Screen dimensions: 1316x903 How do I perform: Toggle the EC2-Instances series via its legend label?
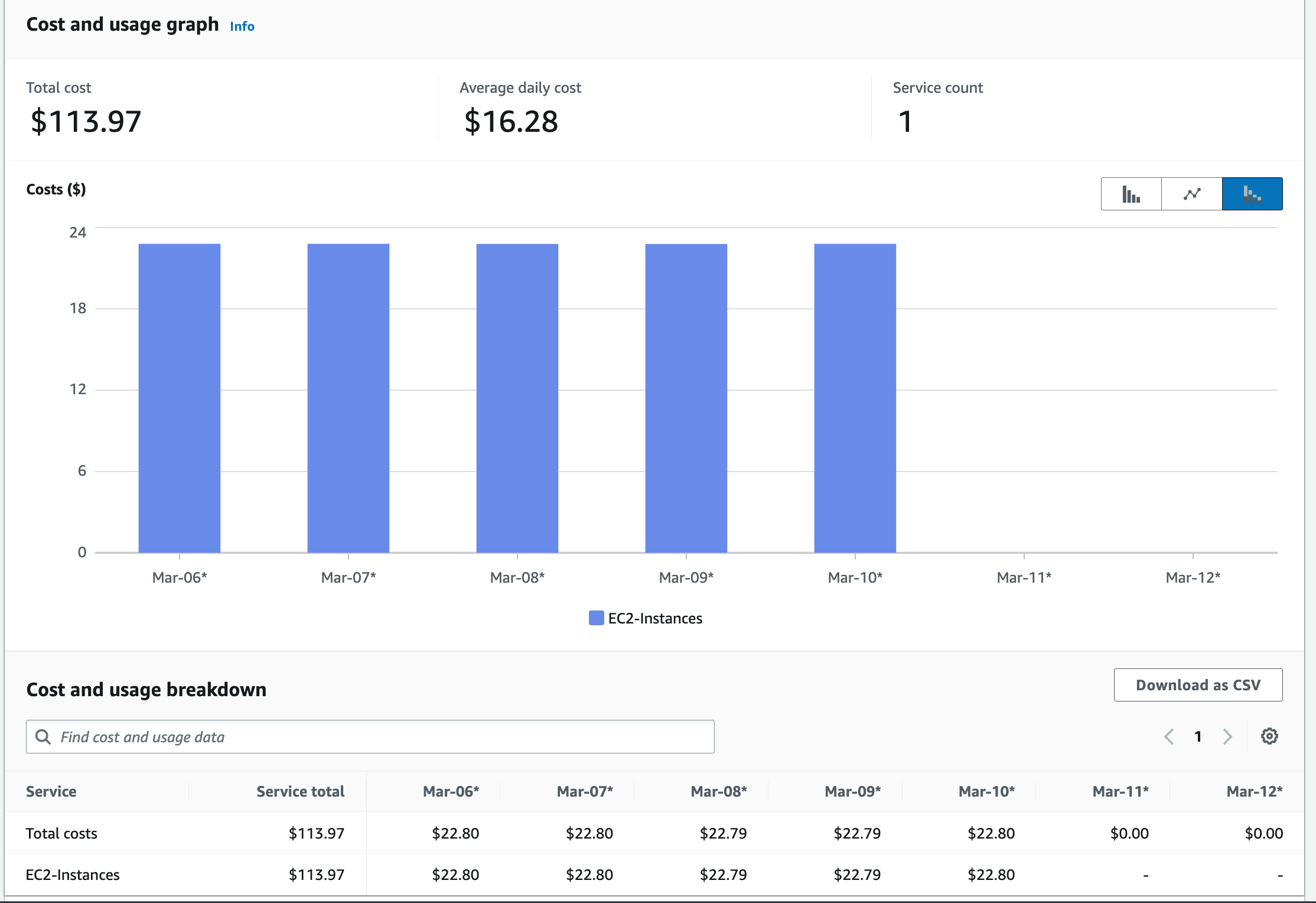(x=655, y=618)
